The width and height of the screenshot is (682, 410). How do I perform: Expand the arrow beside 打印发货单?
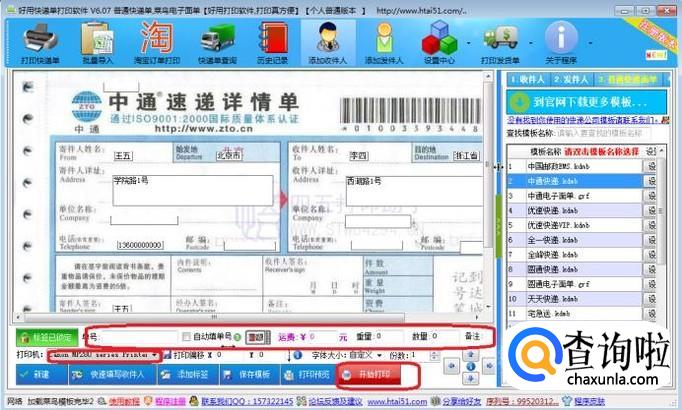pyautogui.click(x=531, y=43)
